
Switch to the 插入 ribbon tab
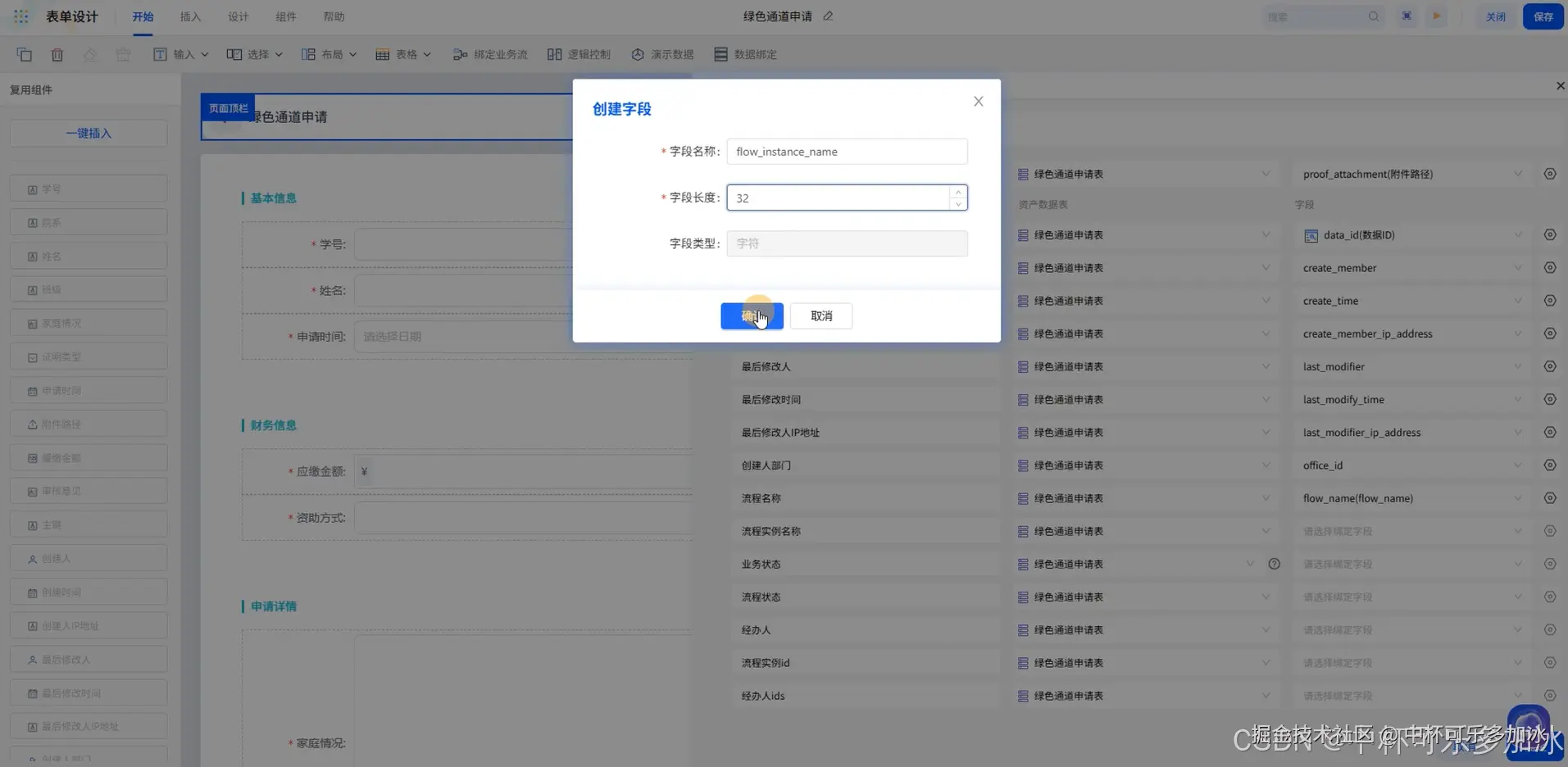(190, 16)
